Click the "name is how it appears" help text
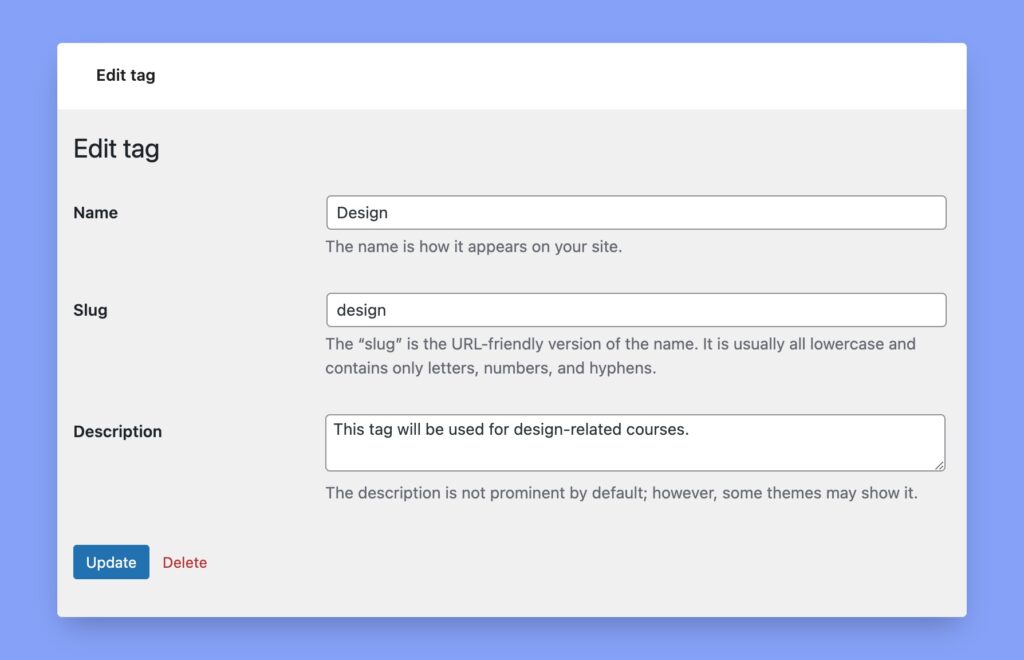 coord(473,246)
